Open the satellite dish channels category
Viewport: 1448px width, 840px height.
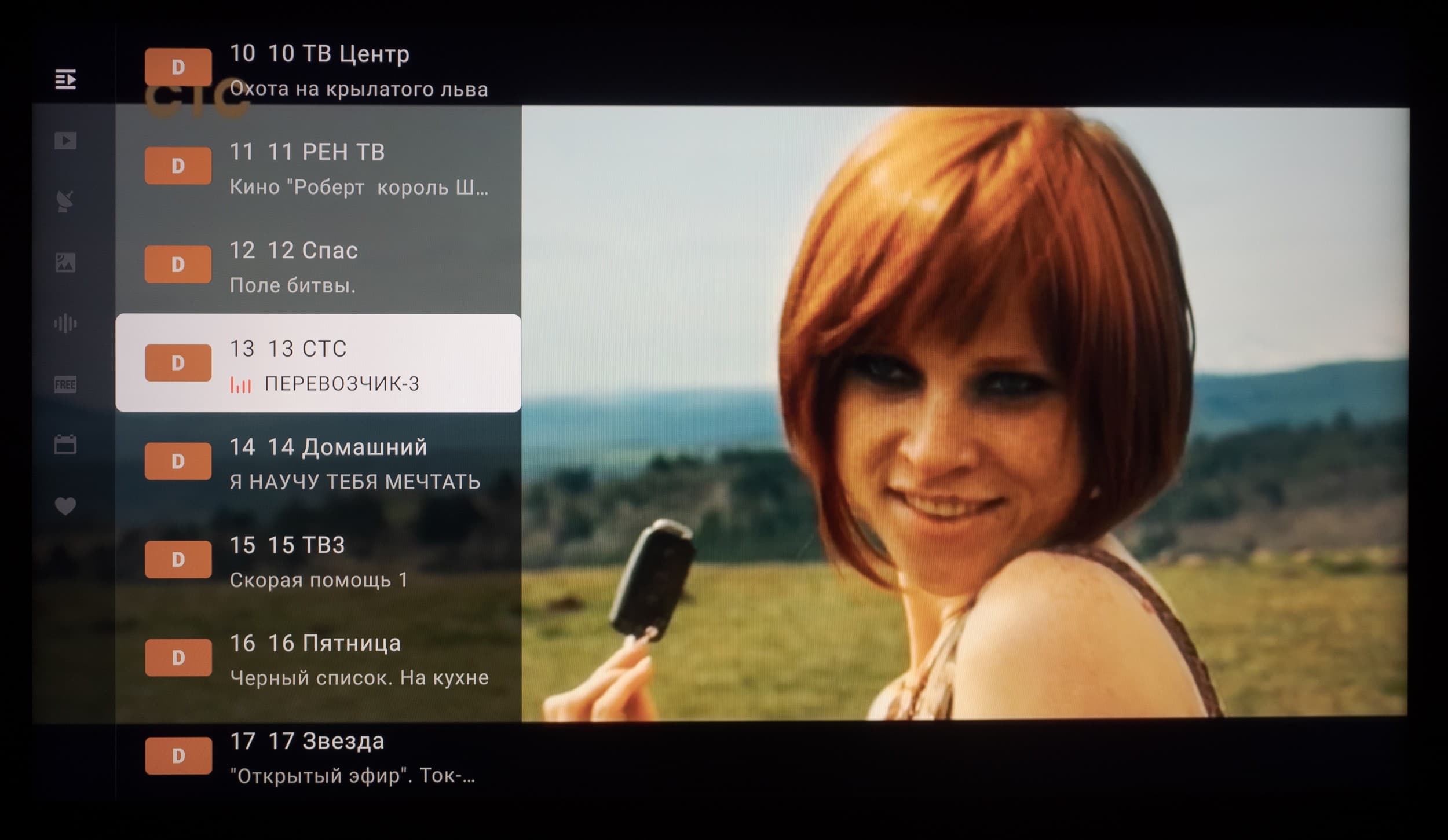[65, 201]
